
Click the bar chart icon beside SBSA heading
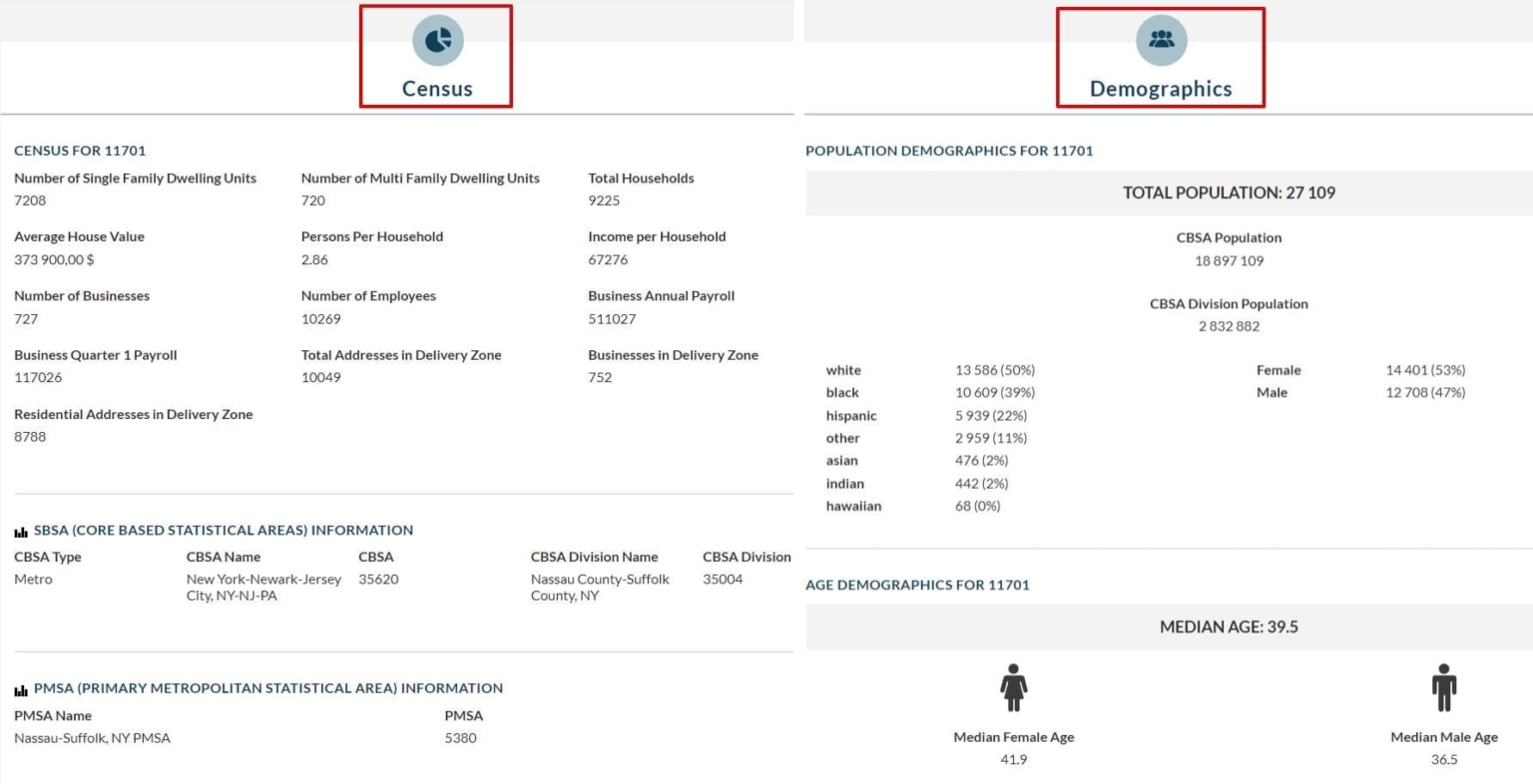point(21,532)
